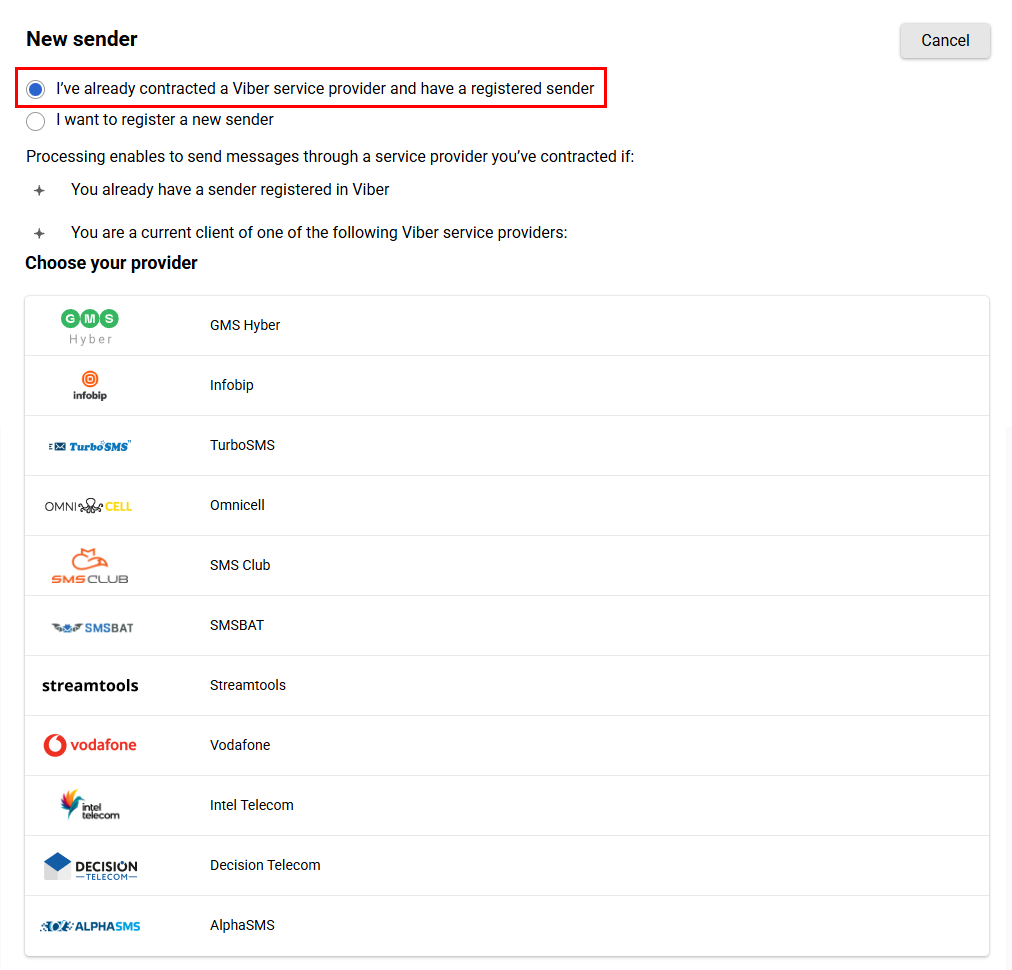Choose SMS Club provider name
Screen dimensions: 1012x970
(x=239, y=565)
